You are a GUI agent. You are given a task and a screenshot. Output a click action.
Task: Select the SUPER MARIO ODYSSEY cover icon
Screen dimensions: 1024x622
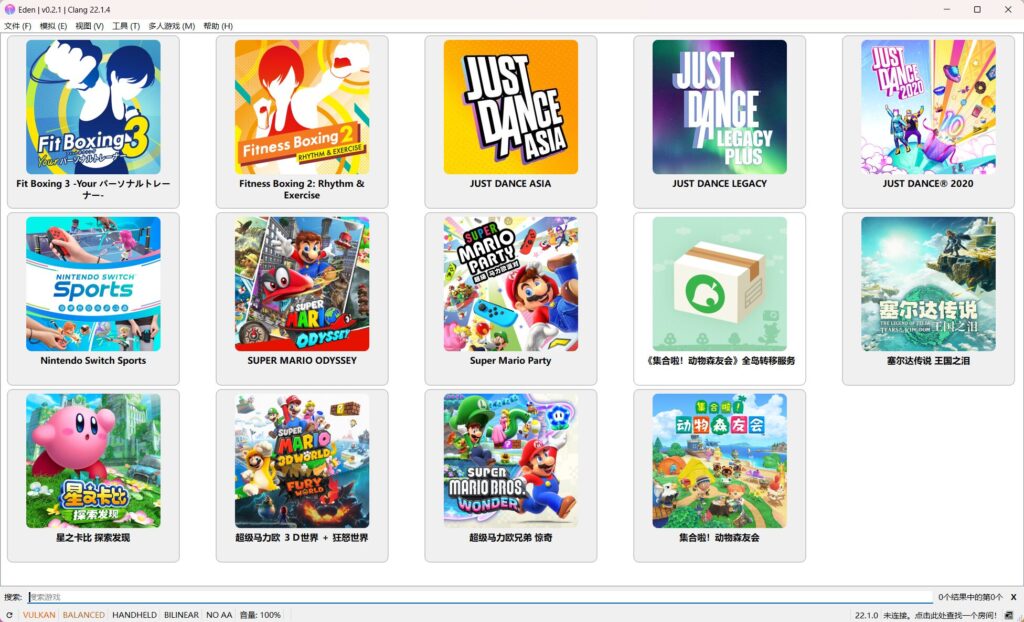coord(302,284)
